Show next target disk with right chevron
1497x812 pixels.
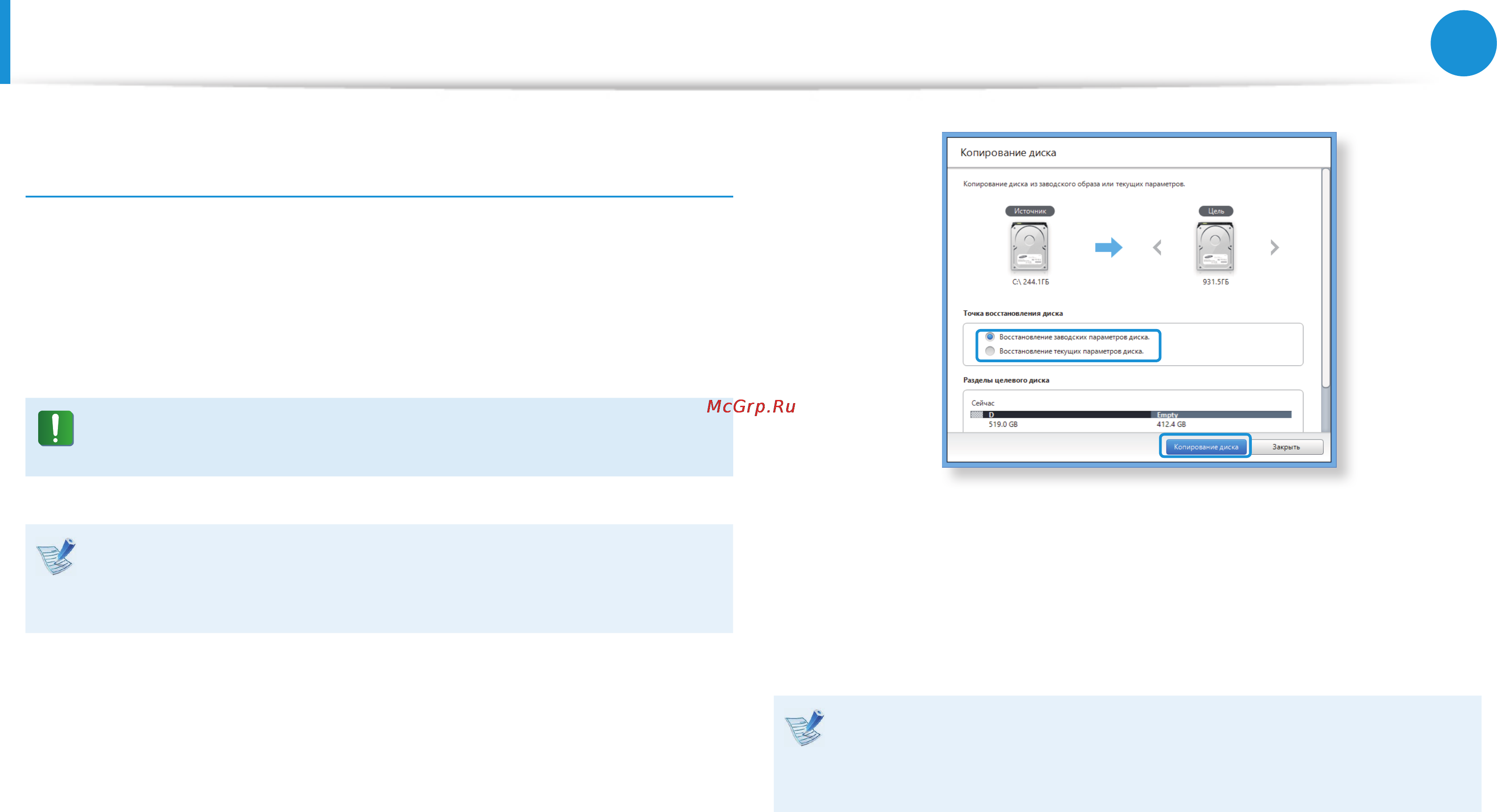click(1274, 247)
